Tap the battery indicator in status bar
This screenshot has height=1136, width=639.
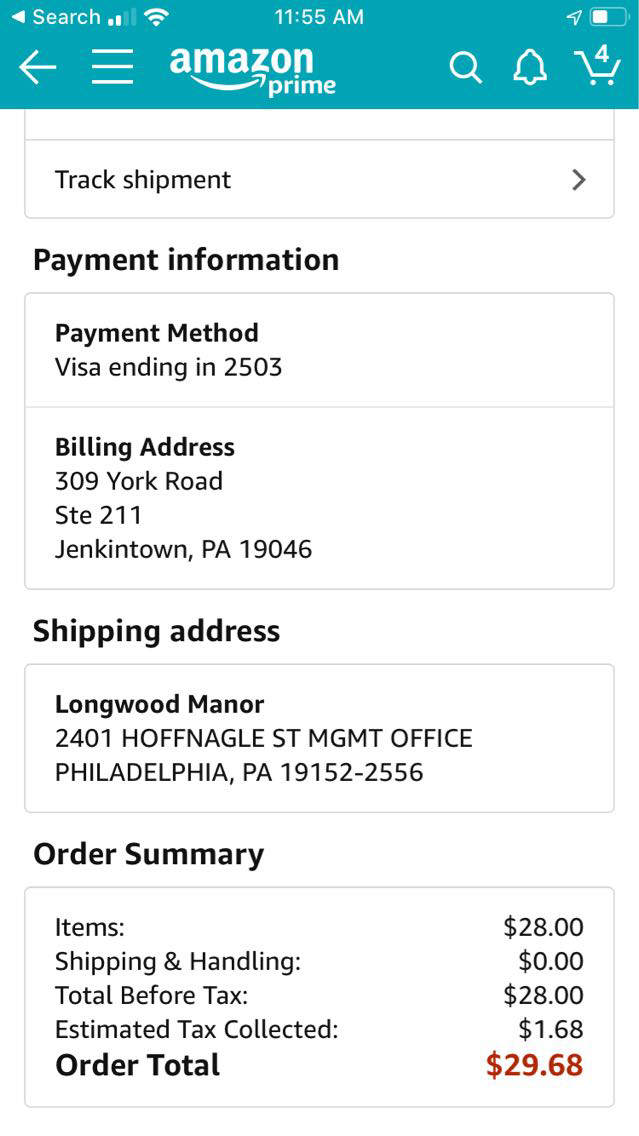click(x=607, y=17)
